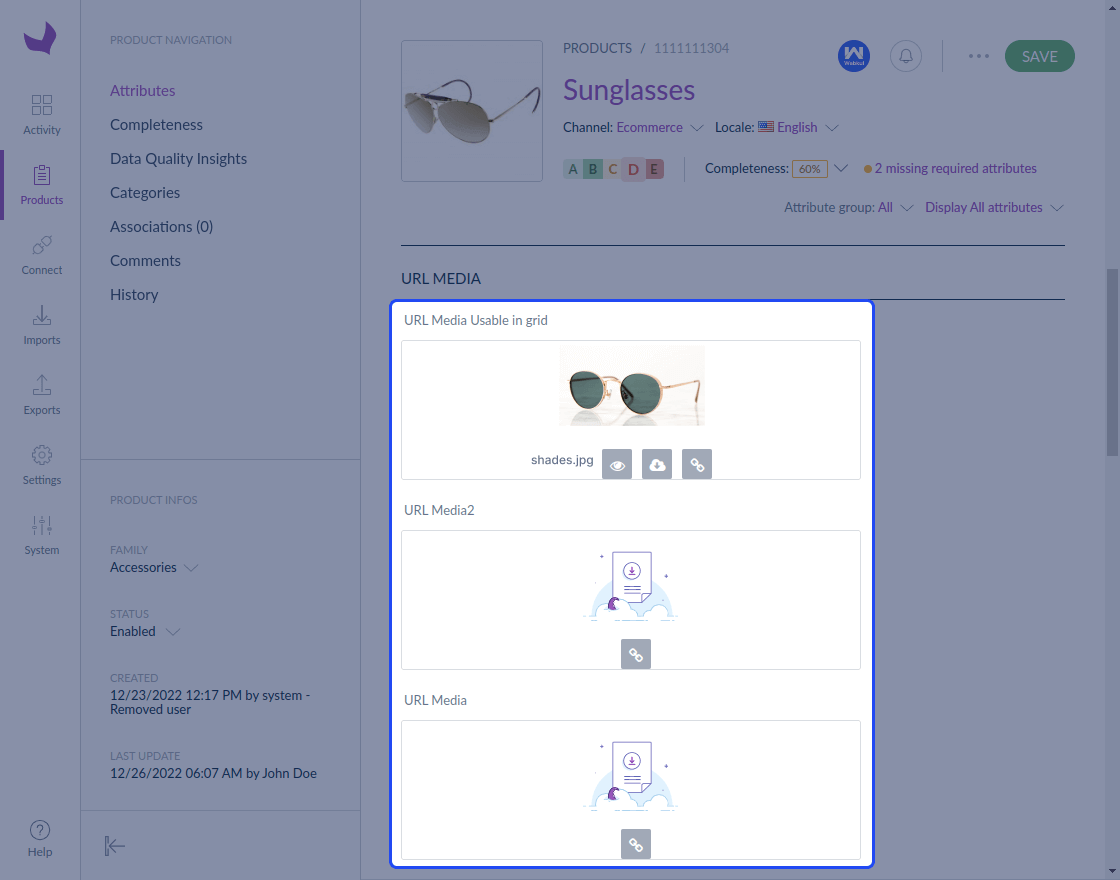The image size is (1120, 880).
Task: Open the Activity dashboard icon
Action: click(41, 105)
